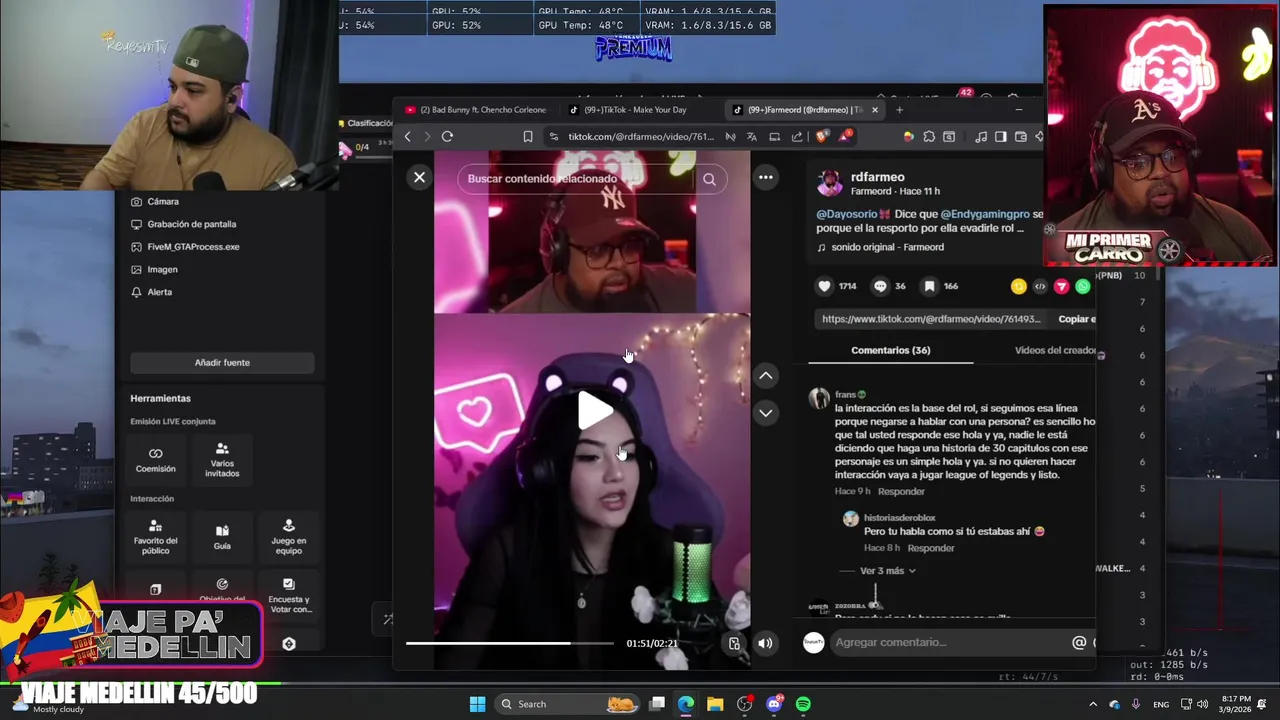Image resolution: width=1280 pixels, height=720 pixels.
Task: Click Añadir fuente button
Action: point(222,362)
